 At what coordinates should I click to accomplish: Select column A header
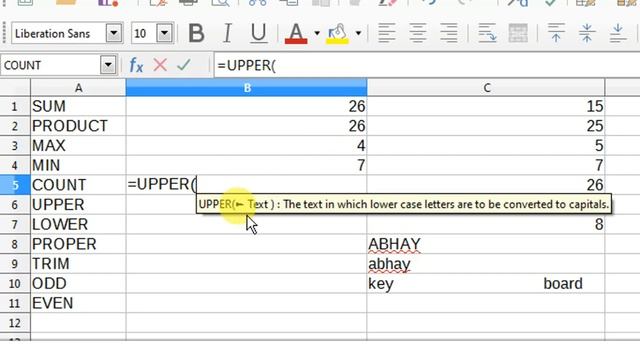(78, 88)
